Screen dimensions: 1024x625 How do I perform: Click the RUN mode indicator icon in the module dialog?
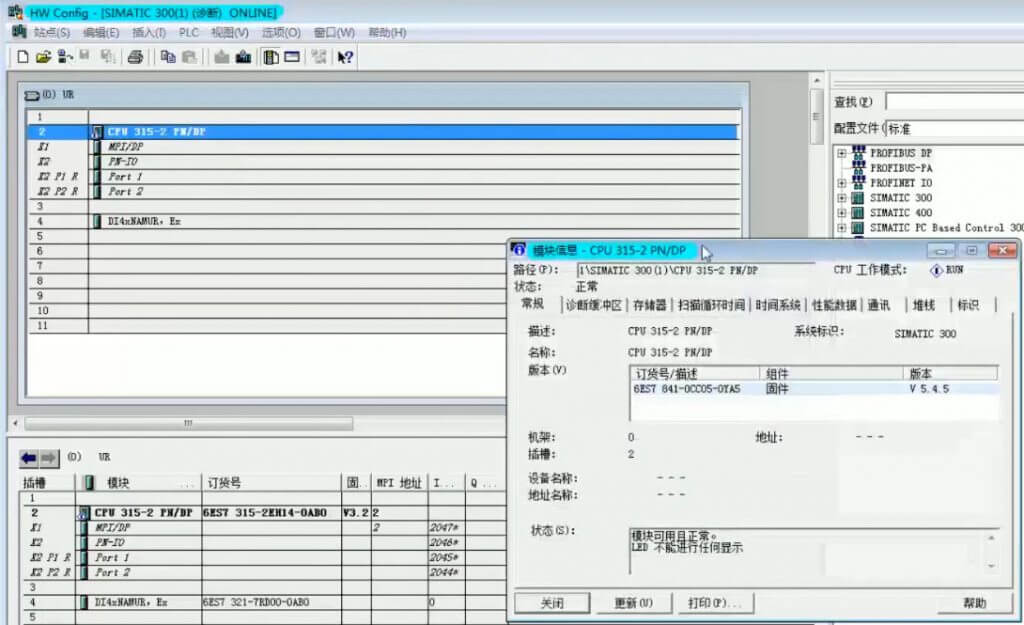[x=936, y=270]
